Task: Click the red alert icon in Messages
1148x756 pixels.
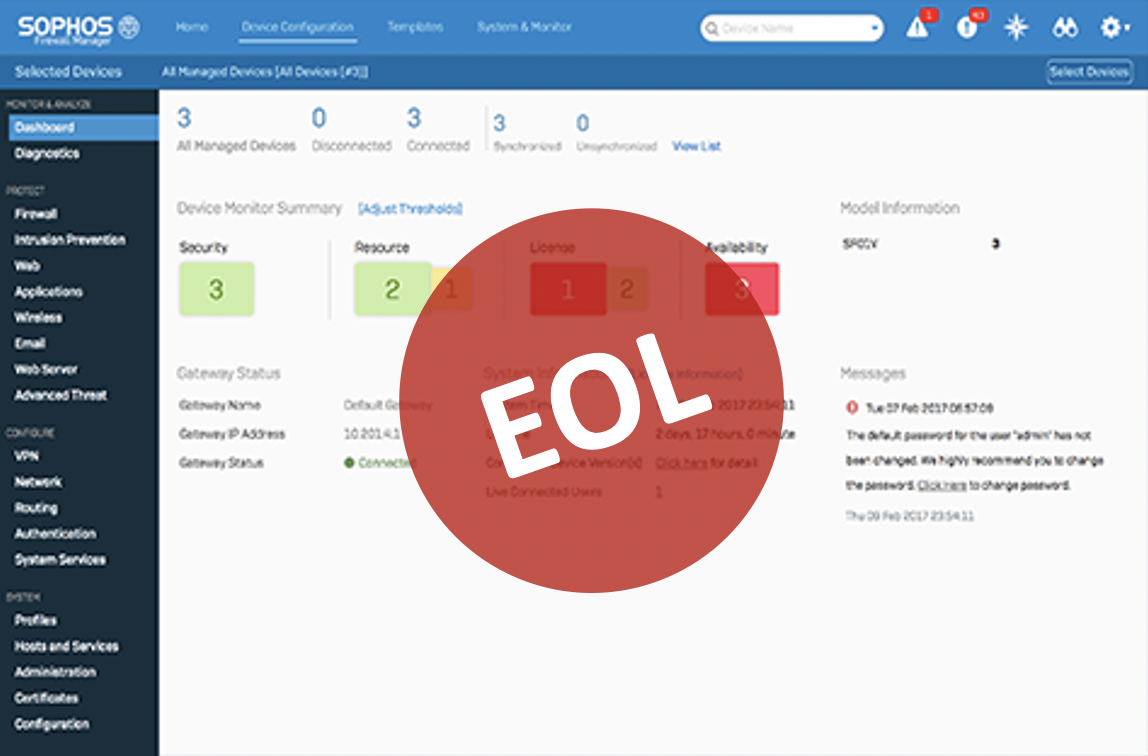Action: tap(852, 408)
